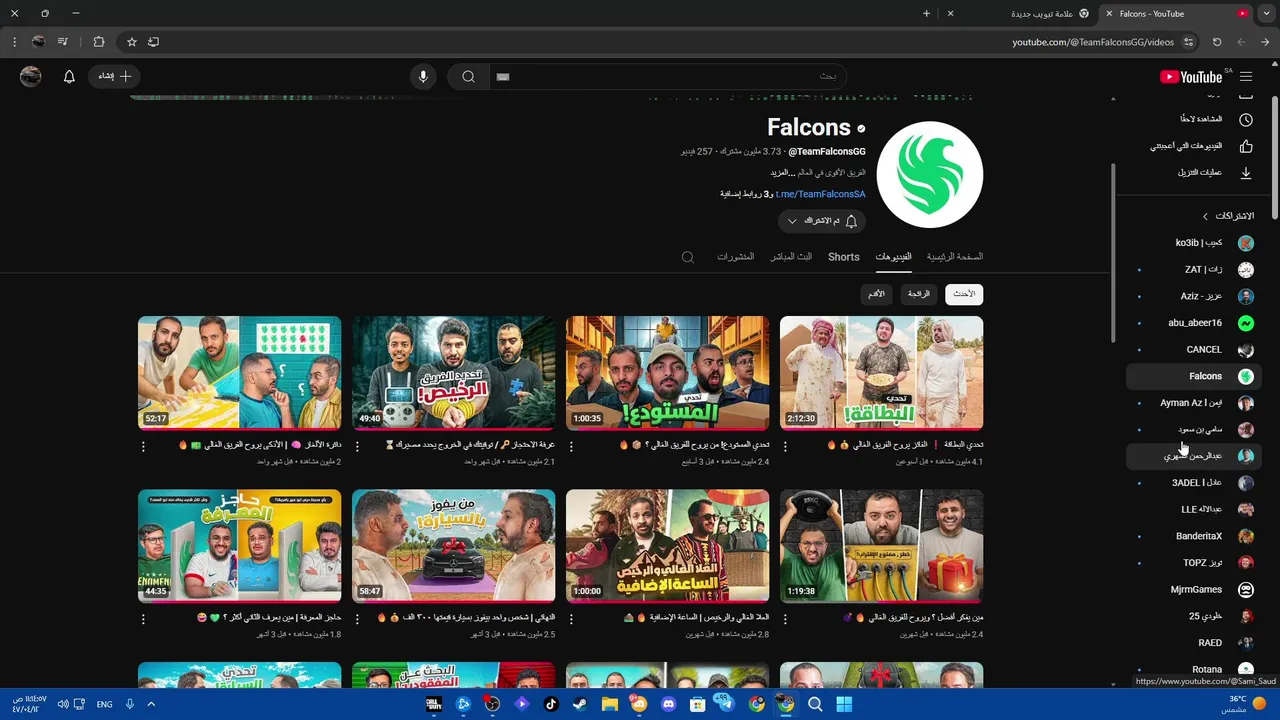Search within the channel using magnifier icon
Viewport: 1280px width, 720px height.
[688, 257]
